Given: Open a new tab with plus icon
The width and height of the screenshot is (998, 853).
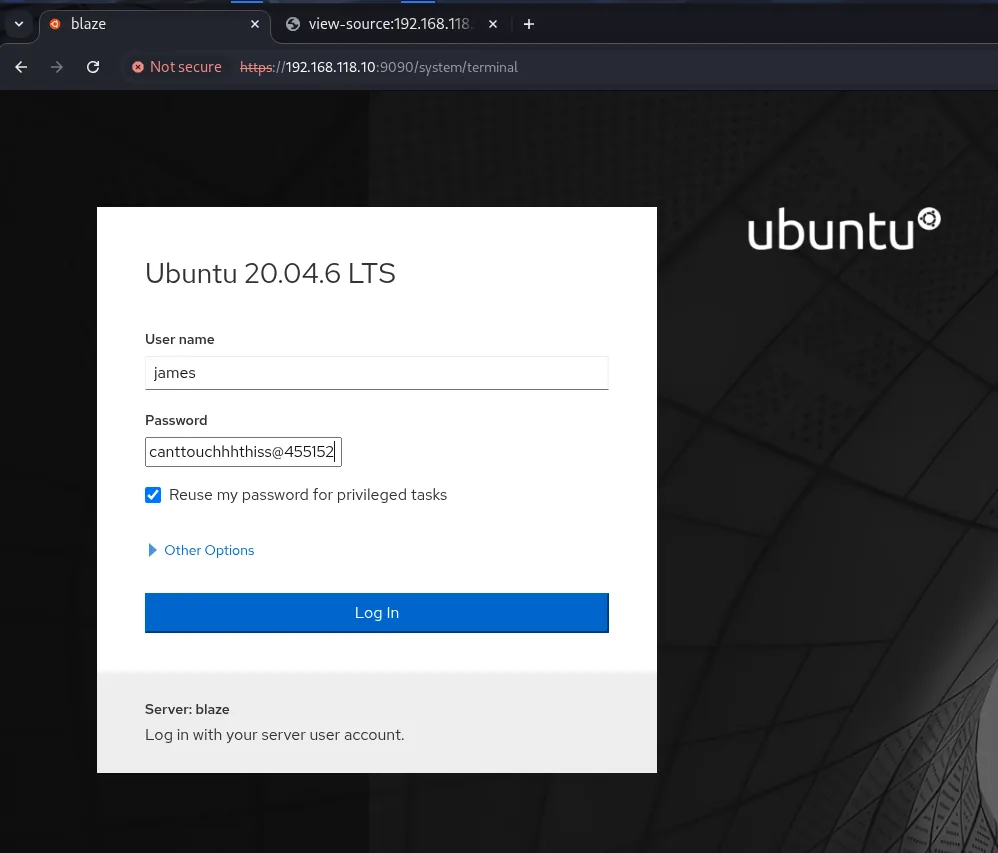Looking at the screenshot, I should (529, 24).
